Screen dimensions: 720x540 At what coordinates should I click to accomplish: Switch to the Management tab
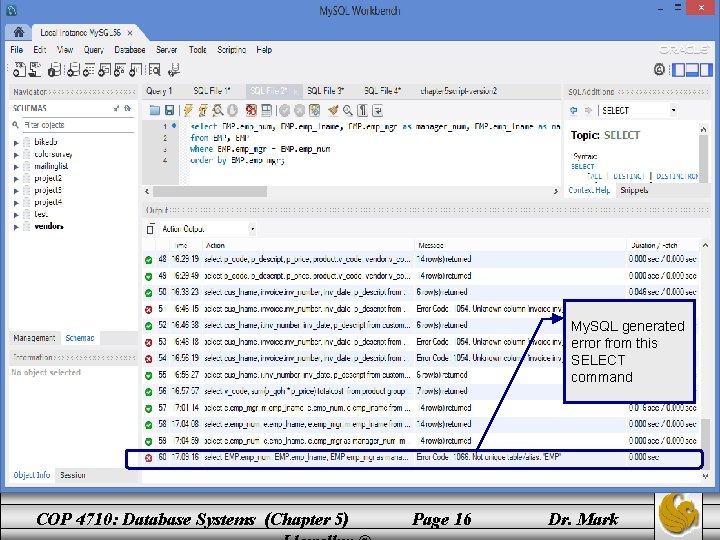[34, 338]
